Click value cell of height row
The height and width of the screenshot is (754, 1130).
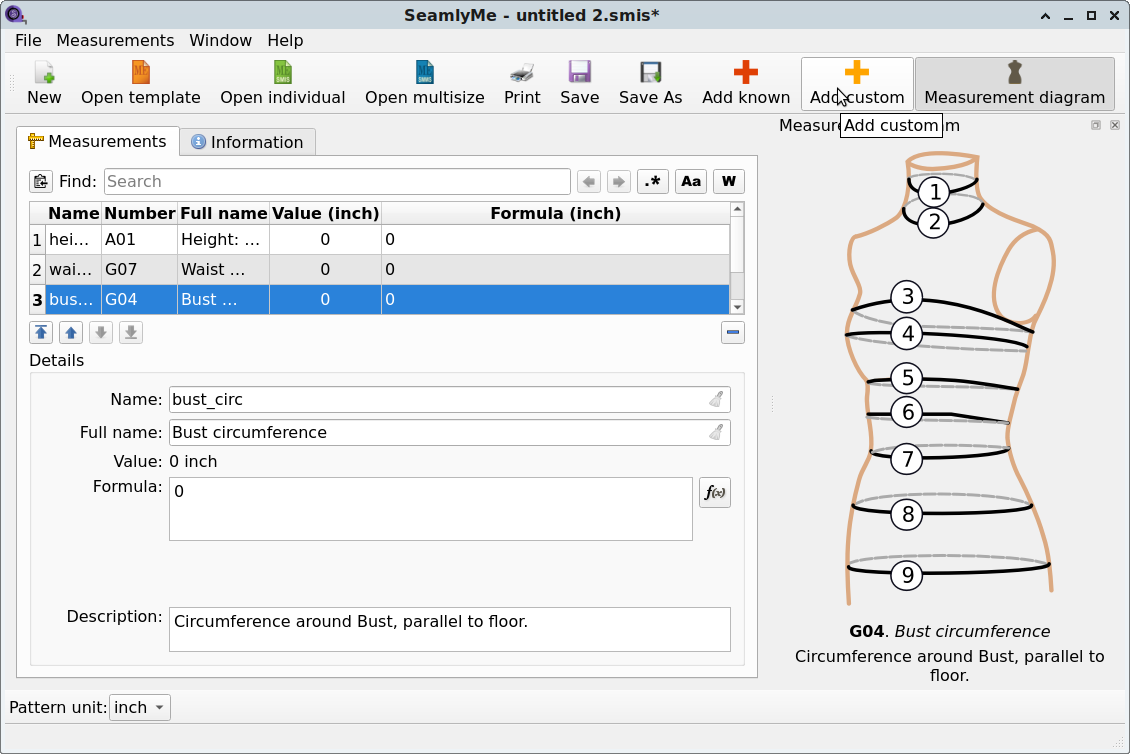point(325,239)
